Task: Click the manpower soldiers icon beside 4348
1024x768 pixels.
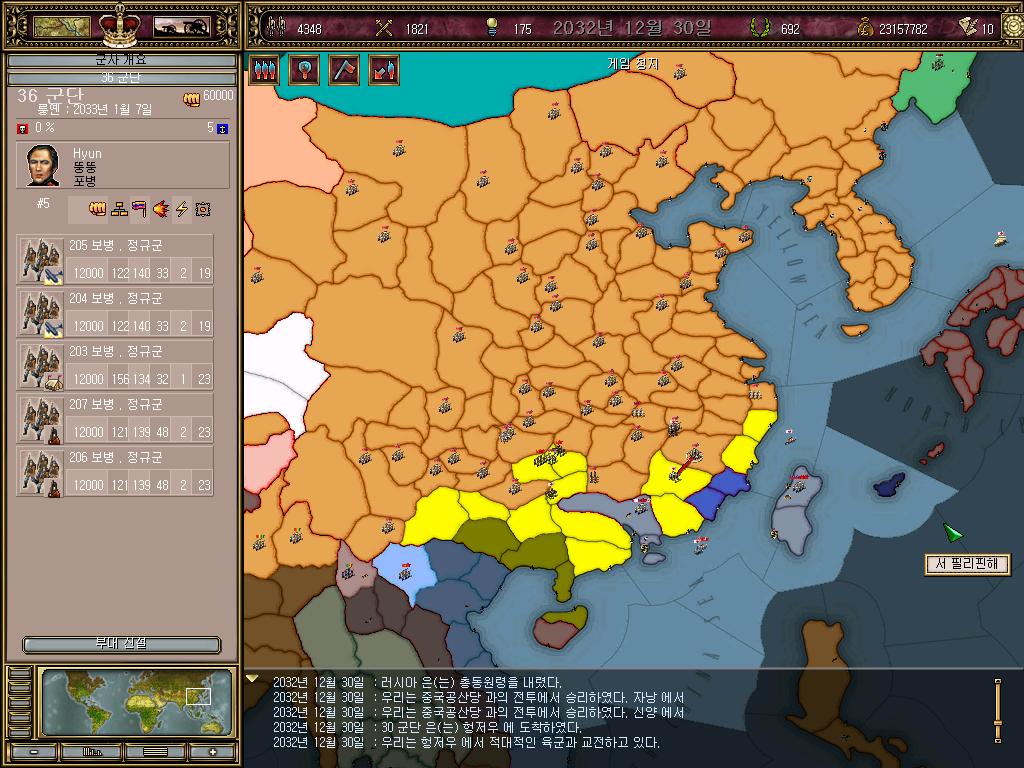Action: pos(278,27)
